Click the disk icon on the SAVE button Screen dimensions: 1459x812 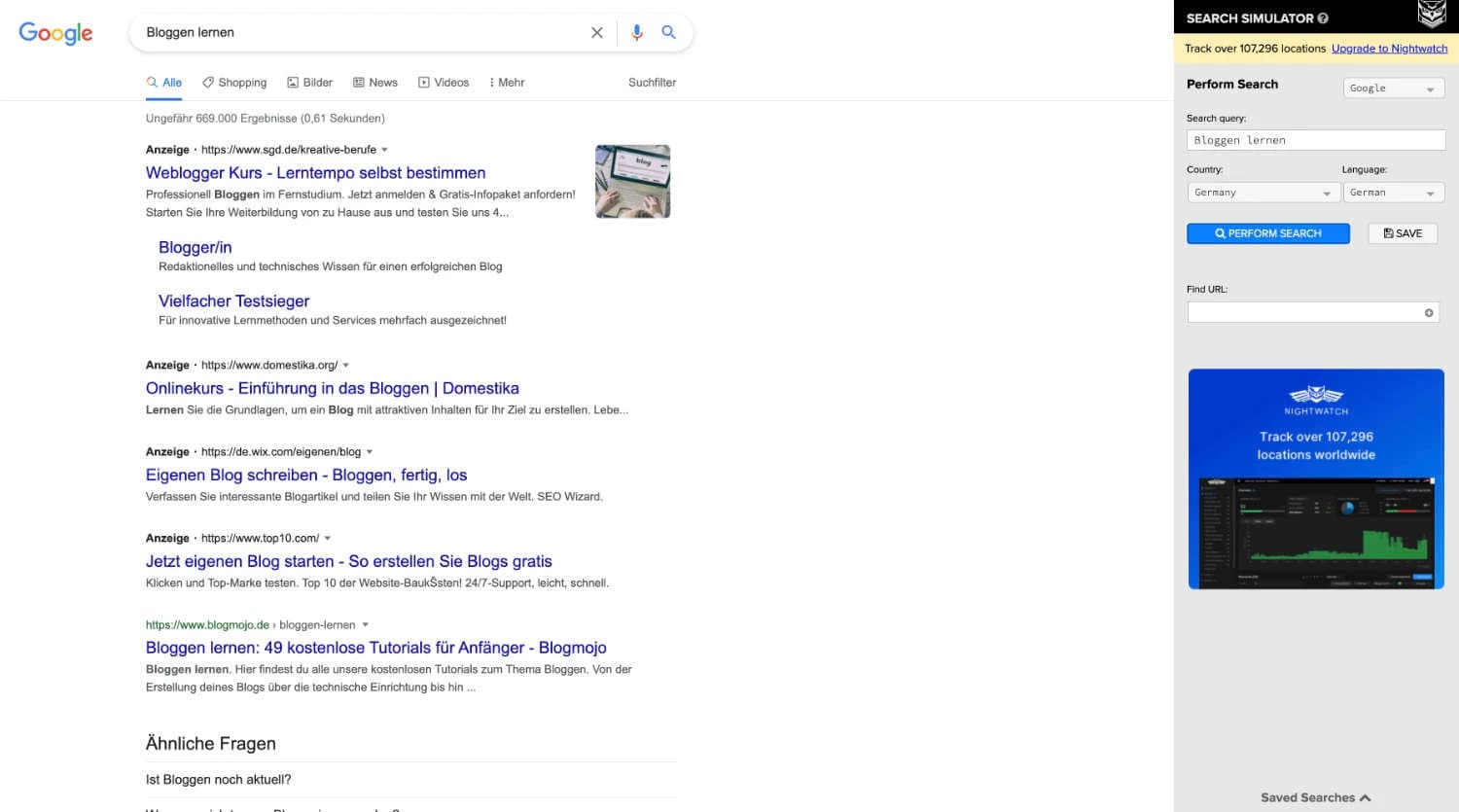point(1388,232)
